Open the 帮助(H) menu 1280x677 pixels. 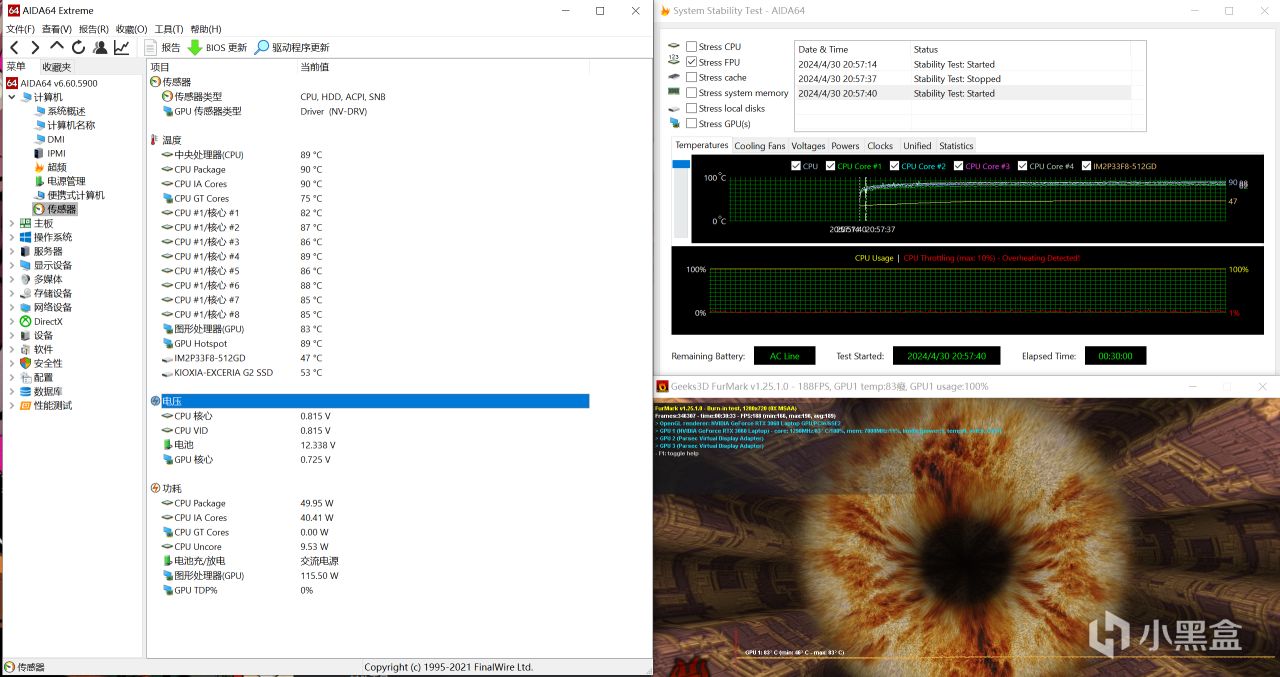click(206, 29)
